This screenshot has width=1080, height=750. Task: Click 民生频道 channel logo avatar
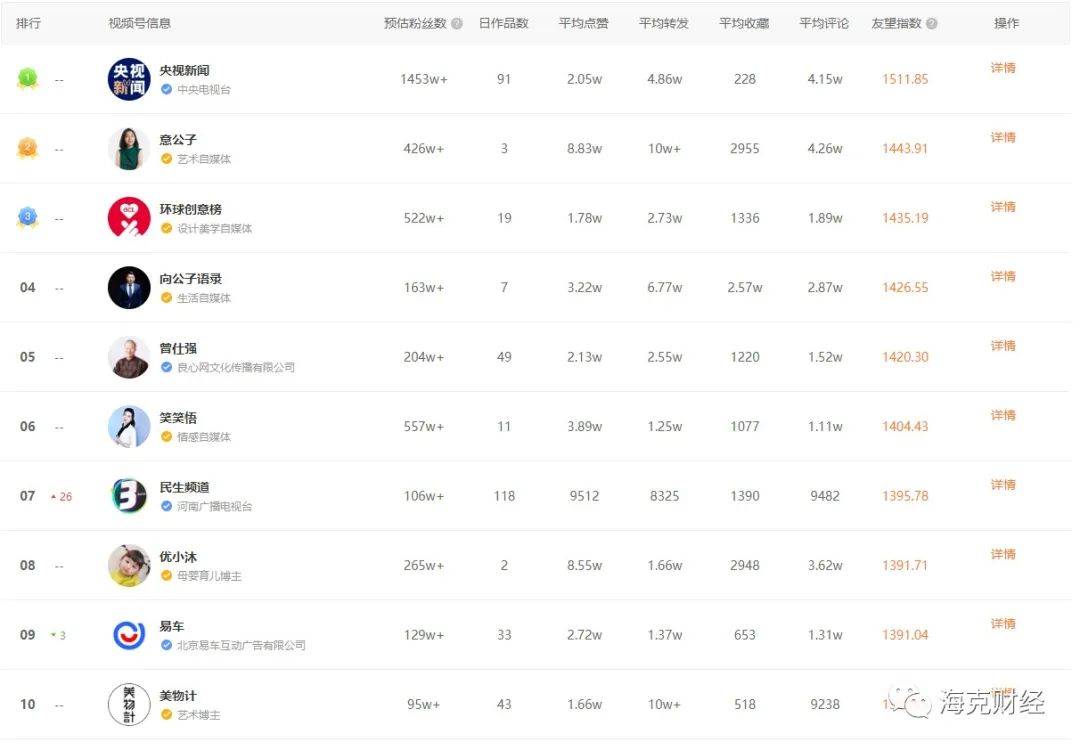(129, 496)
